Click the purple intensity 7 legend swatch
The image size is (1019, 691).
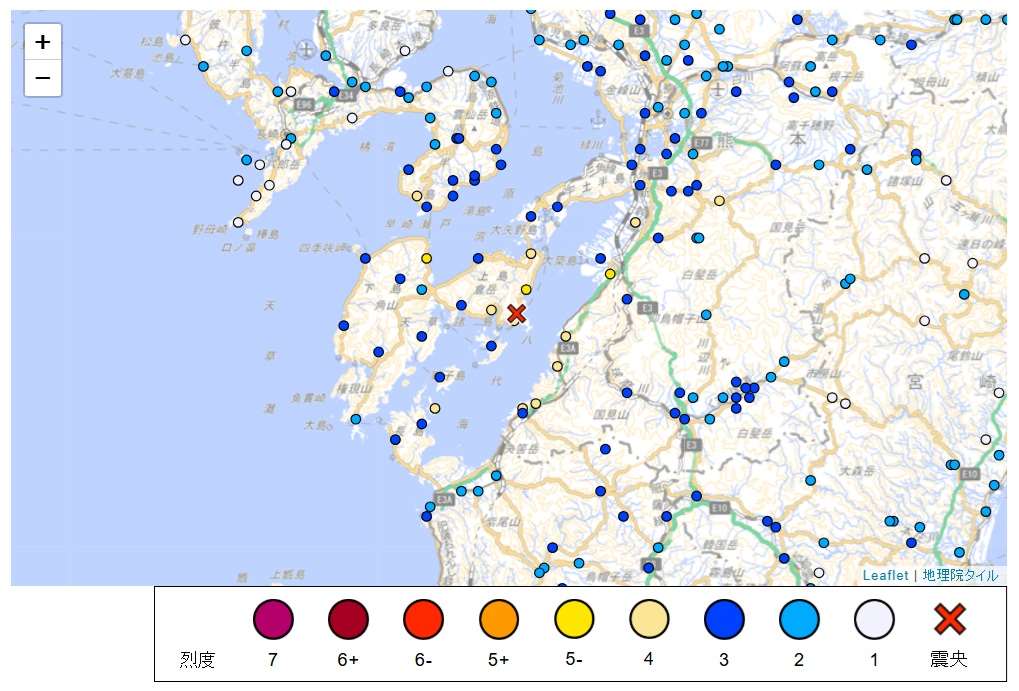[273, 619]
